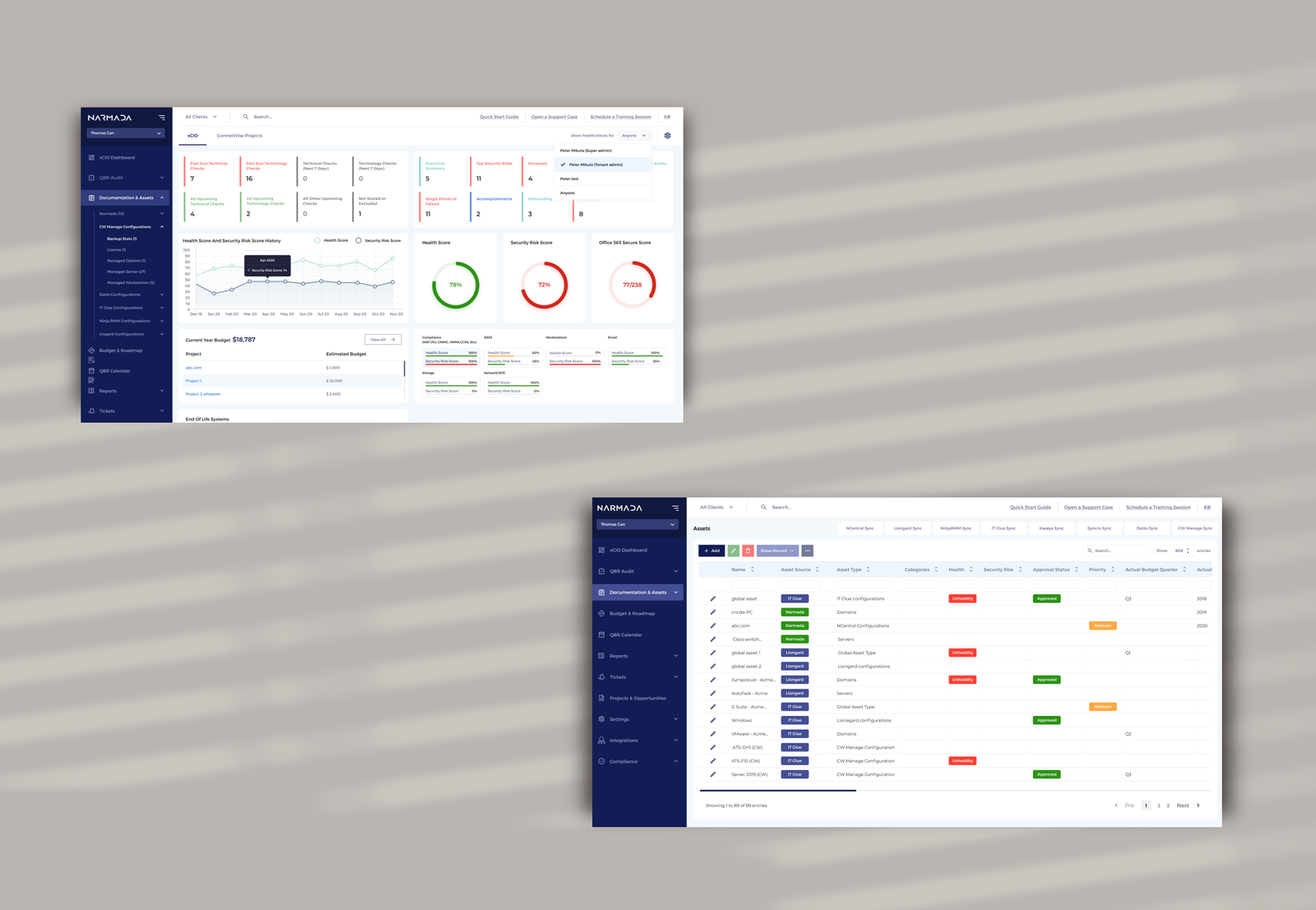Image resolution: width=1316 pixels, height=910 pixels.
Task: Click Compliance icon in Assets window sidebar
Action: [601, 761]
